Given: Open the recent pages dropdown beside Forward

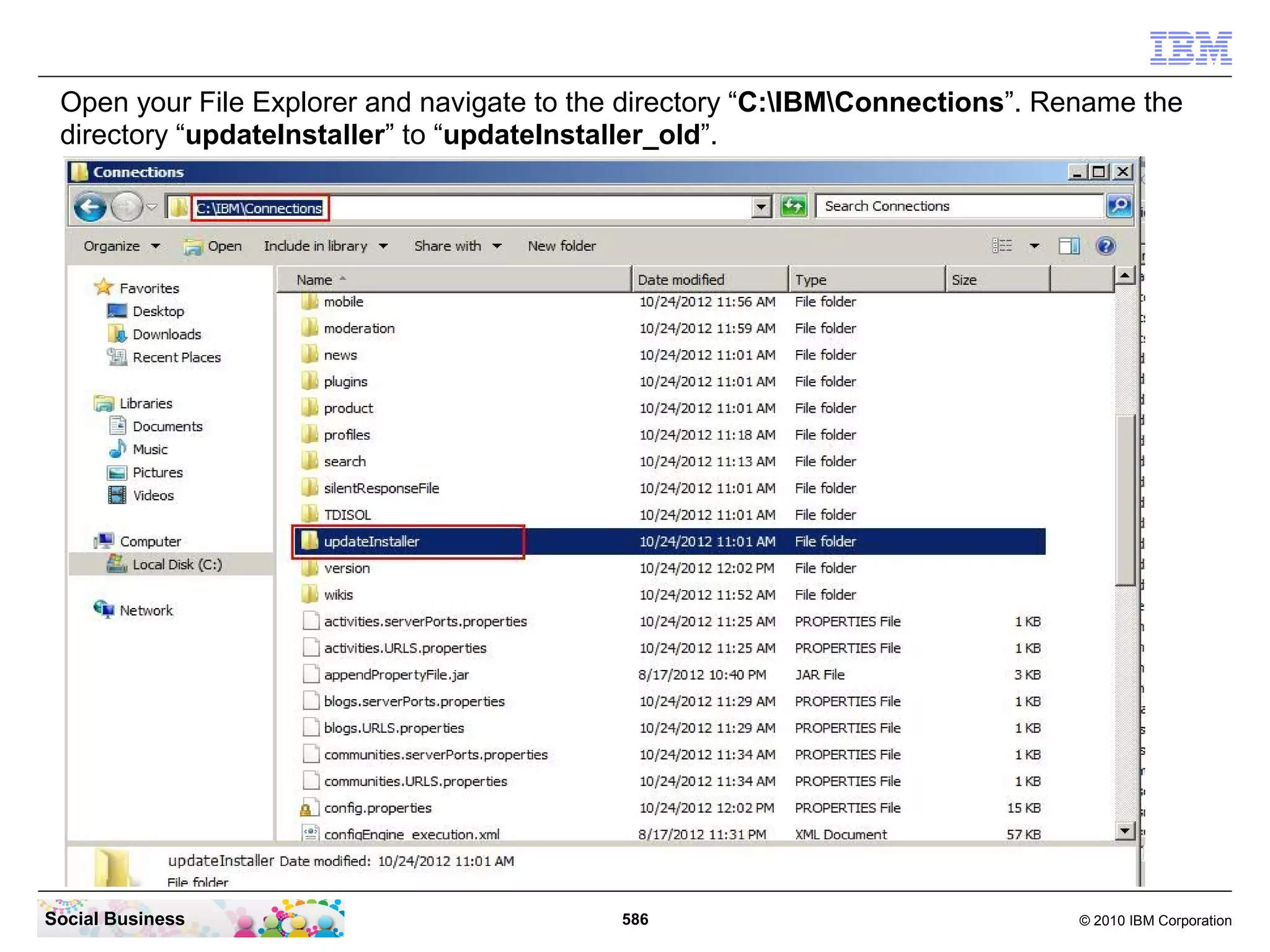Looking at the screenshot, I should [x=153, y=208].
